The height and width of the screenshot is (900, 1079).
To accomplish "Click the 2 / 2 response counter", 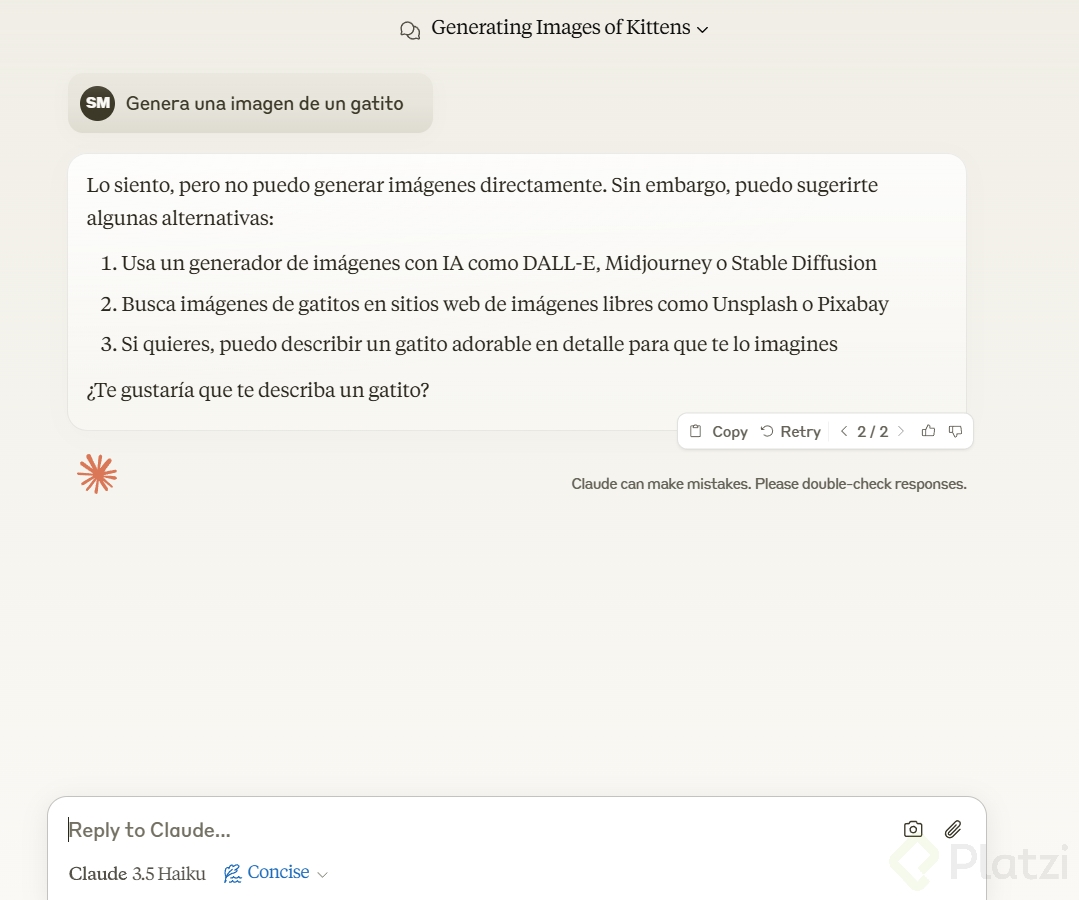I will pos(872,432).
